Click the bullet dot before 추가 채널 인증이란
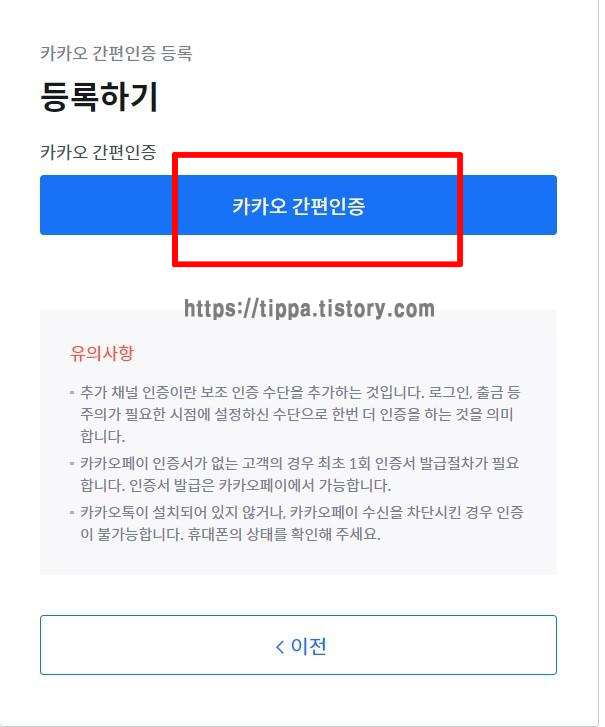The height and width of the screenshot is (727, 605). click(72, 393)
